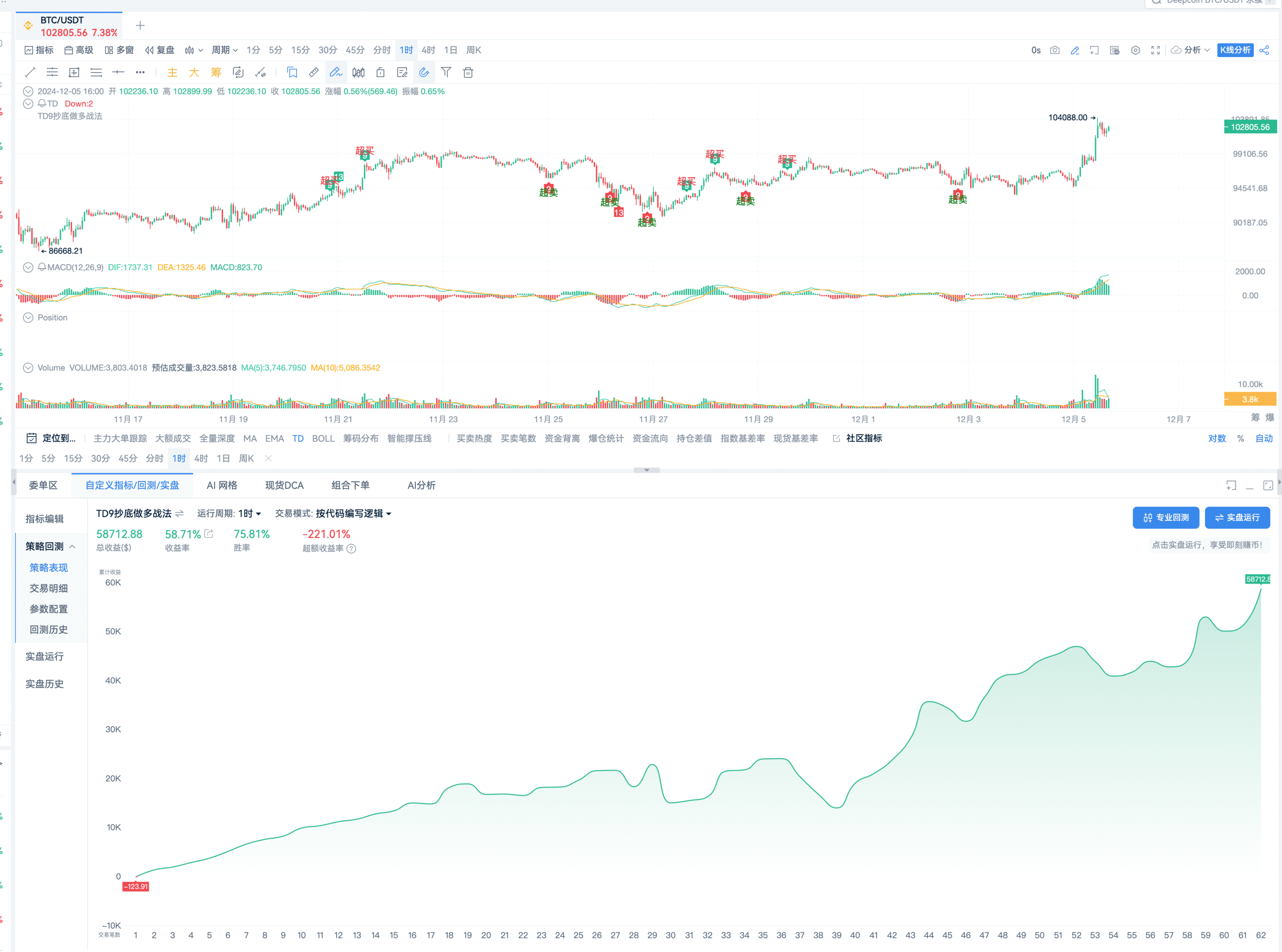Screen dimensions: 1282x952
Task: Change 运行周期 1时 dropdown
Action: [249, 513]
